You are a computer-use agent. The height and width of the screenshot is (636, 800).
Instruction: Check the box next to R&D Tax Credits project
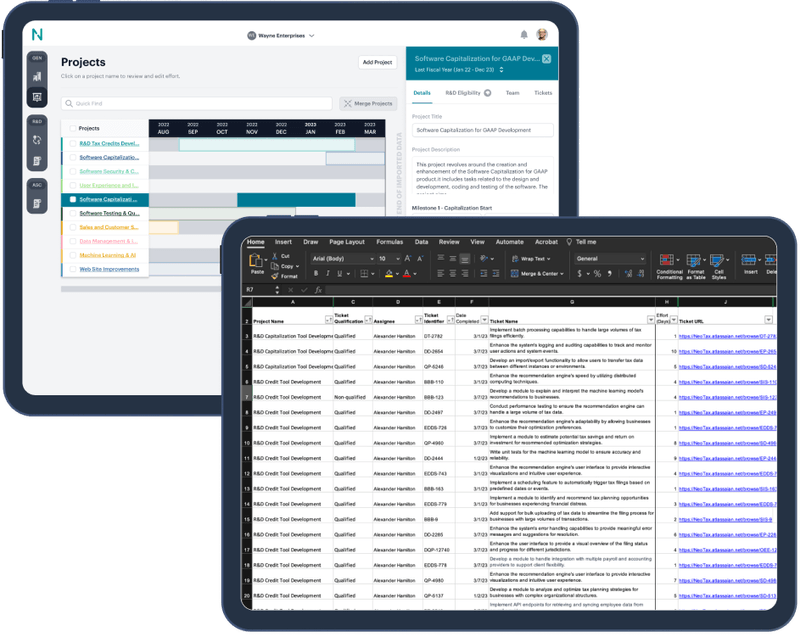coord(73,144)
